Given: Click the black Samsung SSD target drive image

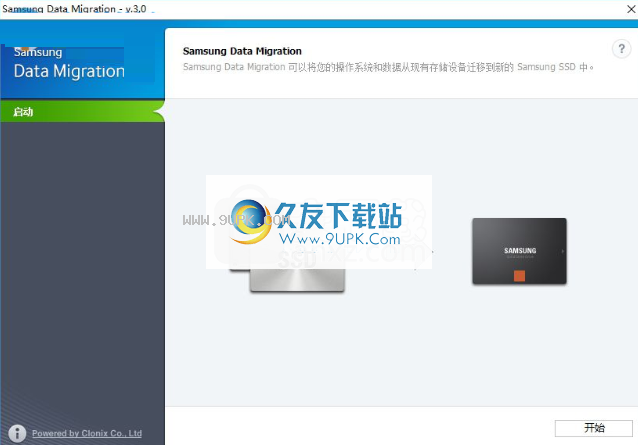Looking at the screenshot, I should pos(519,251).
